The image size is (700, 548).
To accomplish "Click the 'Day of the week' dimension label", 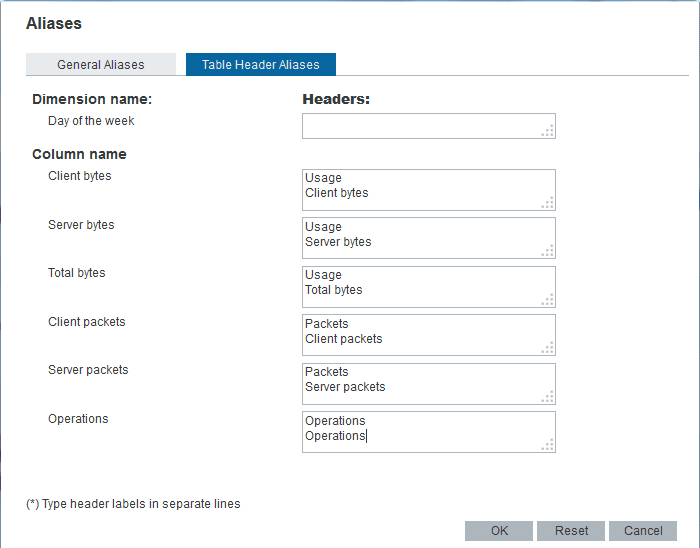I will pyautogui.click(x=91, y=121).
